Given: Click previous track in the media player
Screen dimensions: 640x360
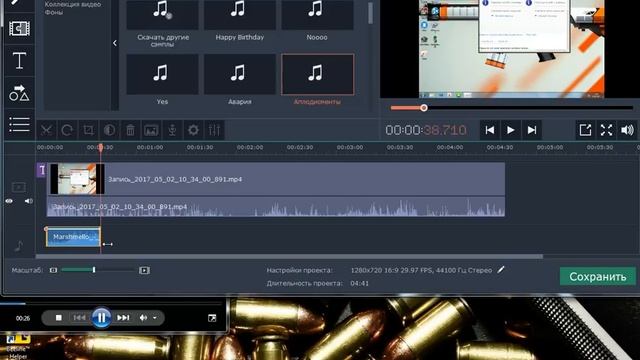Looking at the screenshot, I should 80,318.
